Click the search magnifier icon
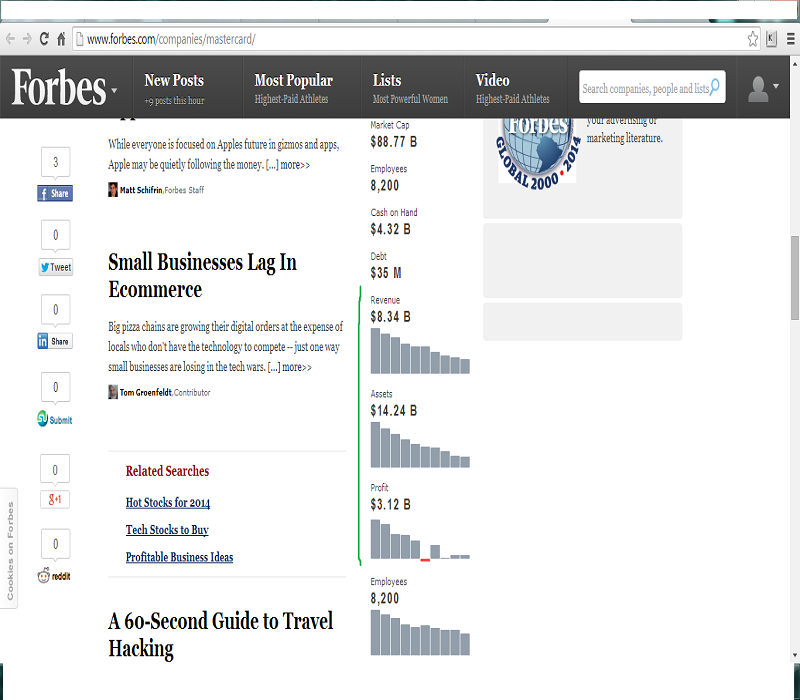The height and width of the screenshot is (700, 800). [716, 88]
